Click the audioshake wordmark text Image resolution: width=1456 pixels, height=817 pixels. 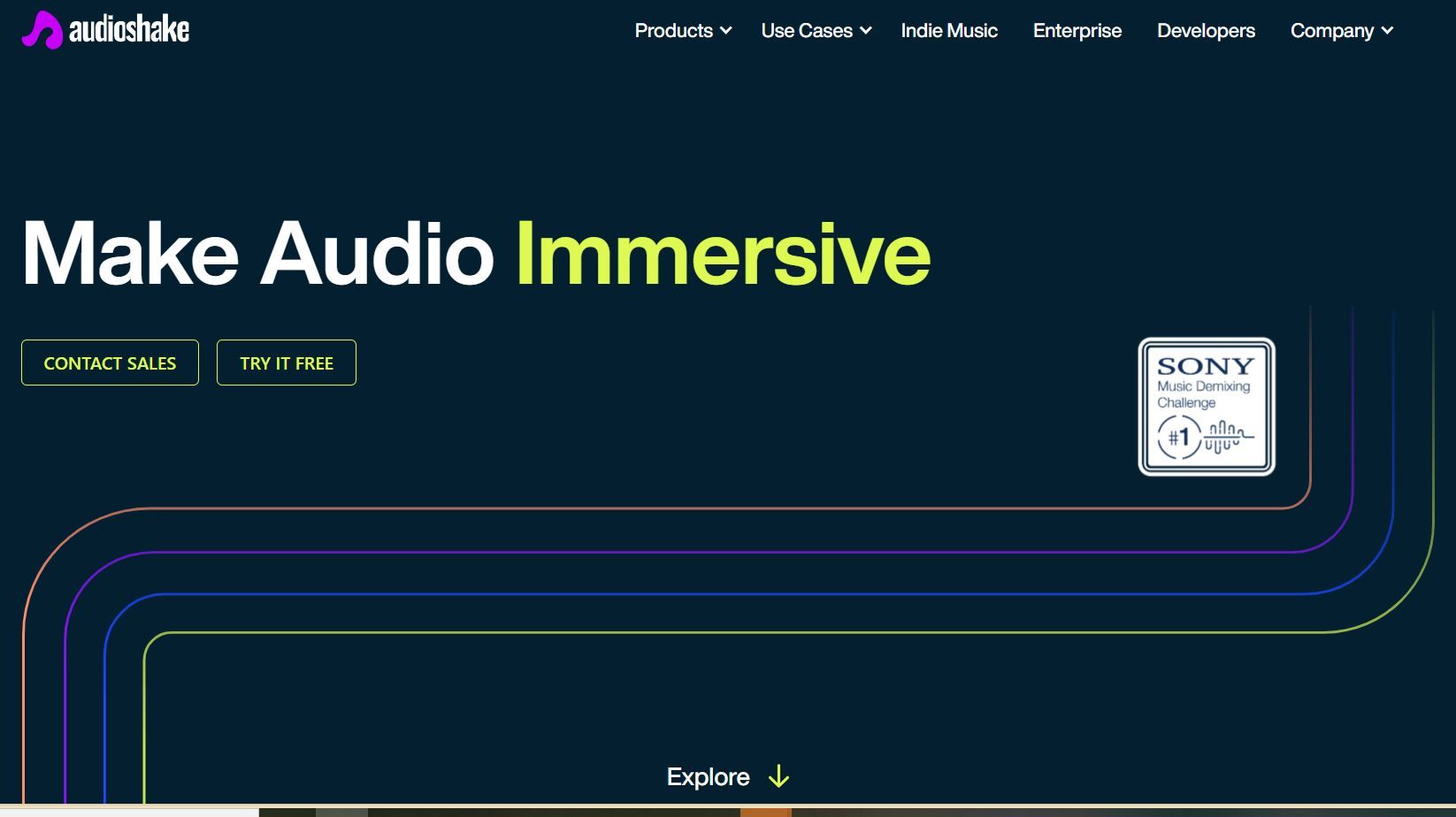click(129, 31)
